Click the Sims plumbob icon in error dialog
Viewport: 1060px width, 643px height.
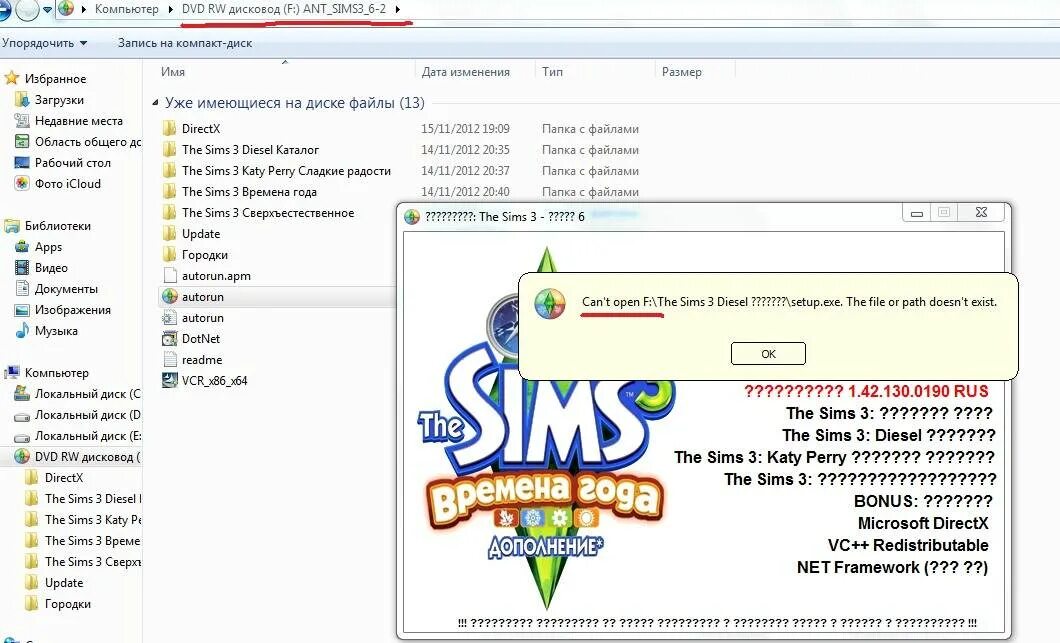(550, 304)
